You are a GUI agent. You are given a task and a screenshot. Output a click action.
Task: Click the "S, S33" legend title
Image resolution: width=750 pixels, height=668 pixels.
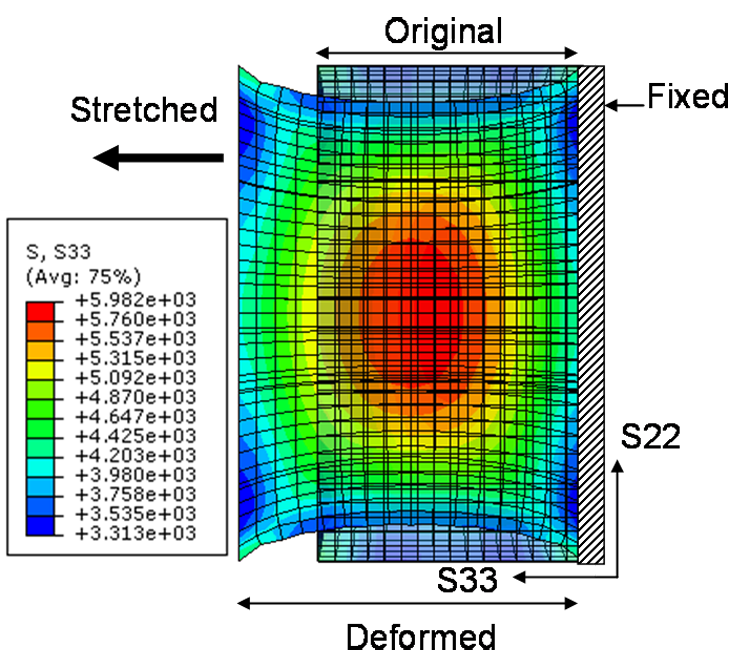(56, 254)
